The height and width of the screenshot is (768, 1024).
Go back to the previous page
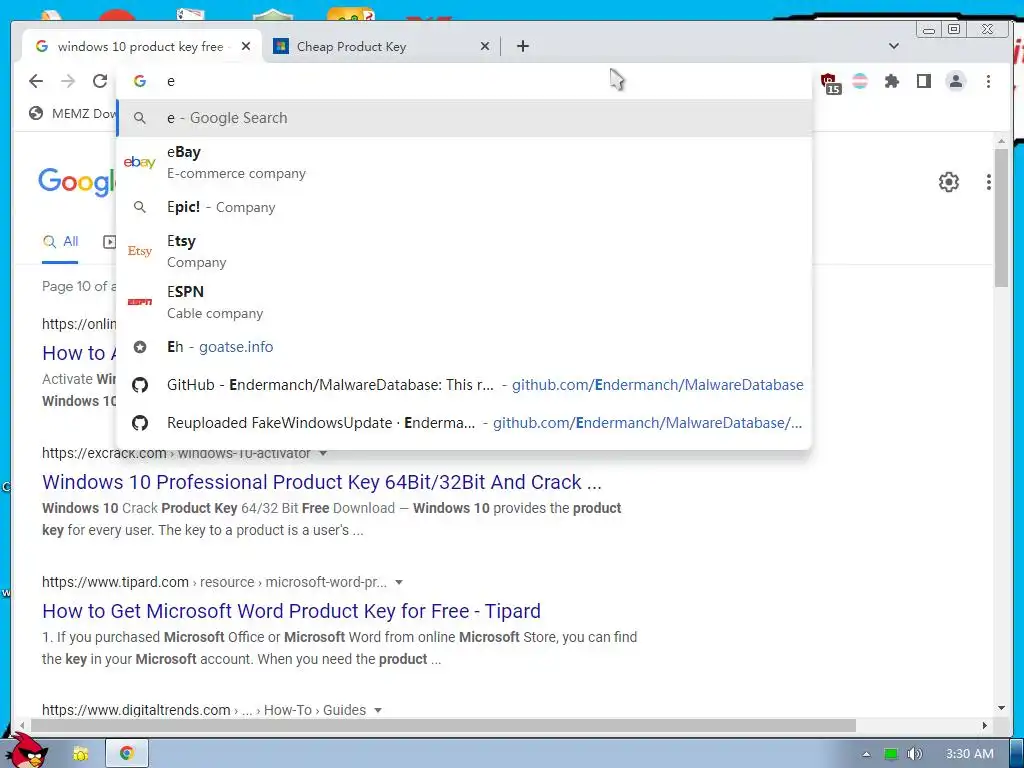click(x=36, y=81)
